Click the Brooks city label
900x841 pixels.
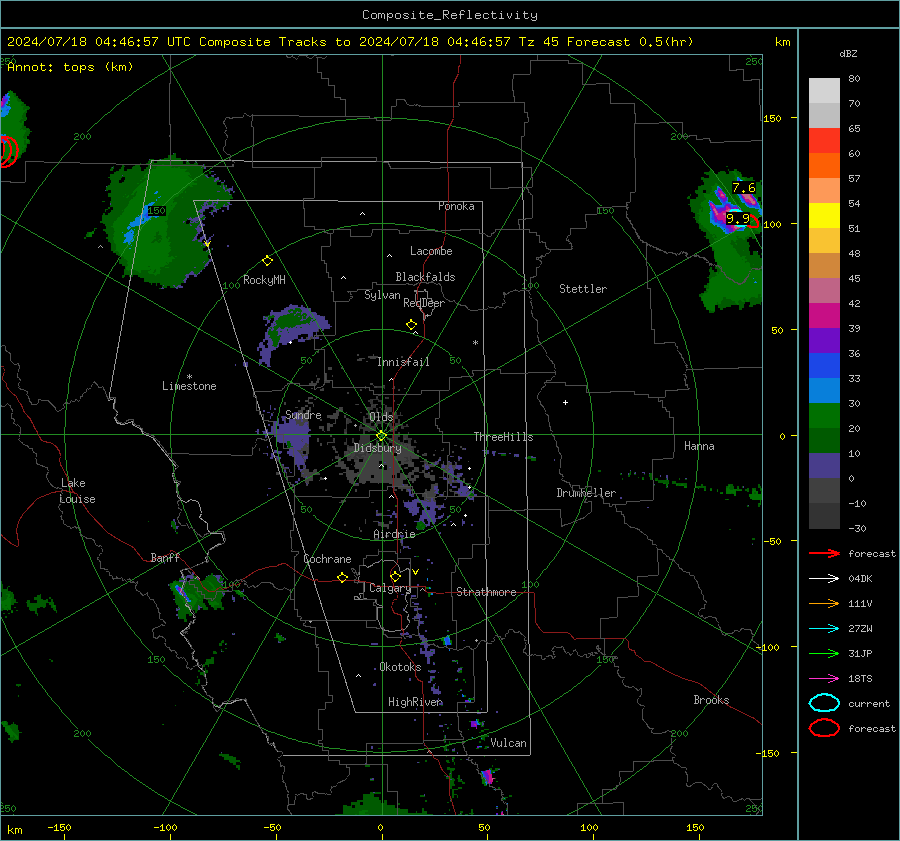[711, 700]
